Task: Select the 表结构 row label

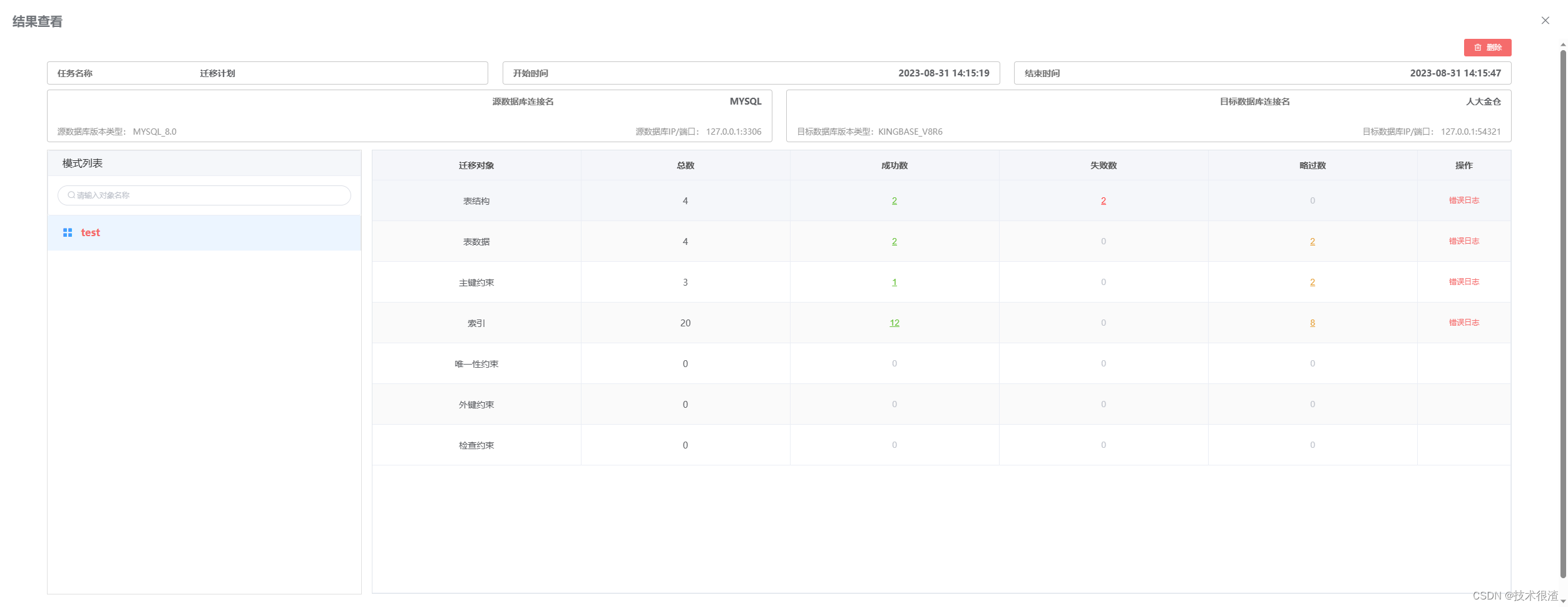Action: click(x=476, y=201)
